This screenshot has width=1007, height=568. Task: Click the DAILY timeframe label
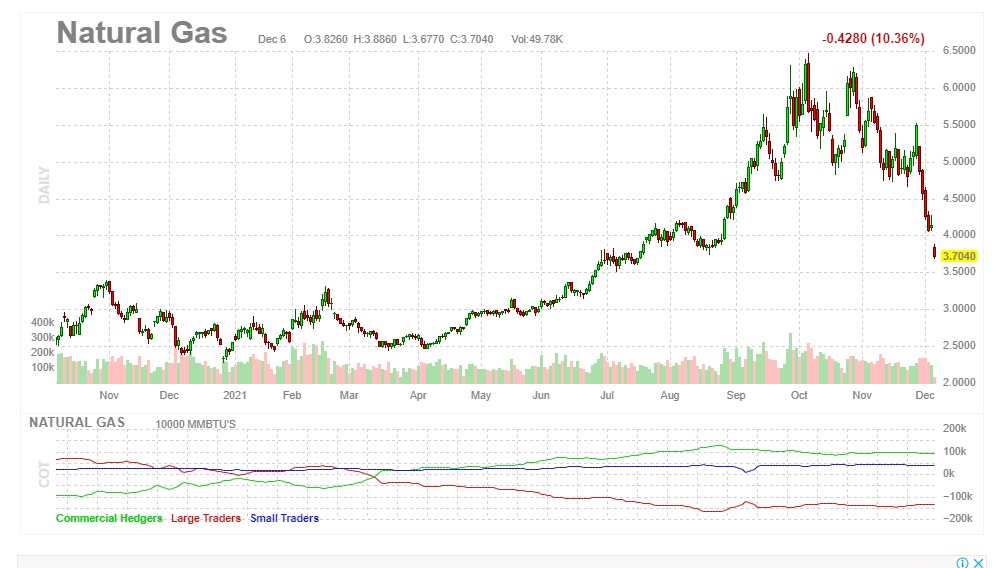point(44,185)
